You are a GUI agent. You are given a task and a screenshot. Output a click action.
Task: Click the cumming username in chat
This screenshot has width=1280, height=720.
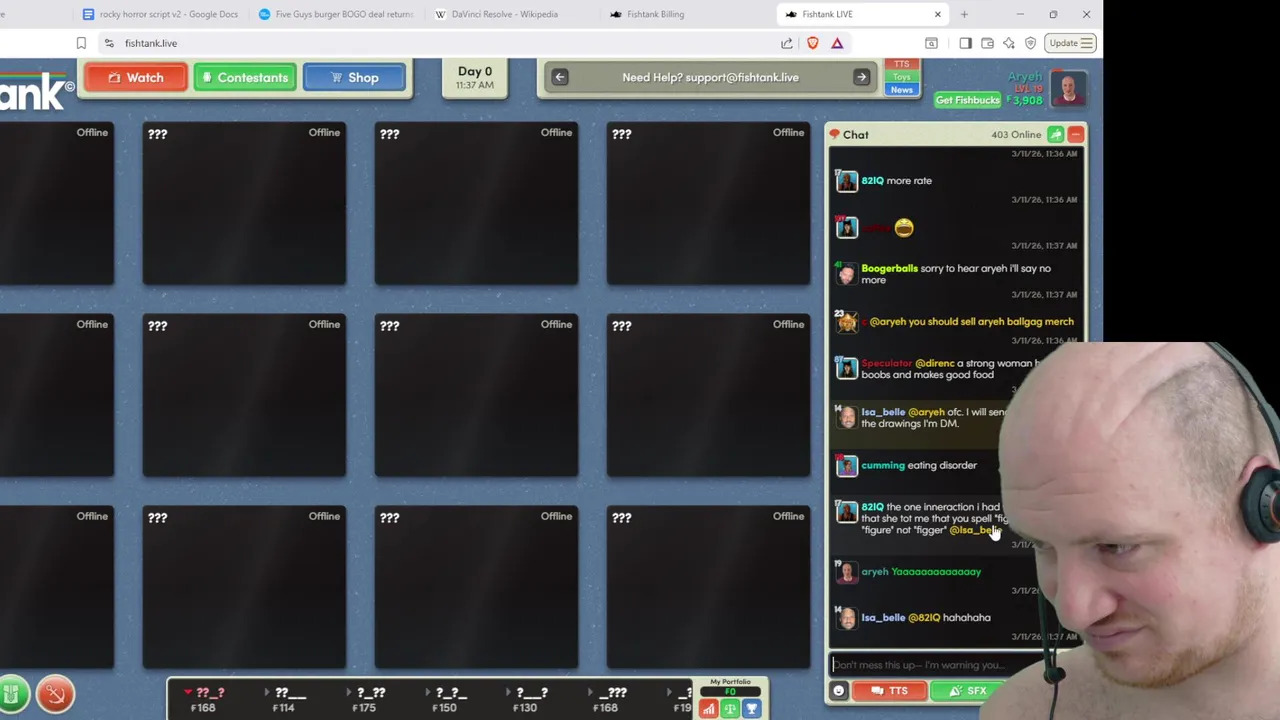point(883,465)
